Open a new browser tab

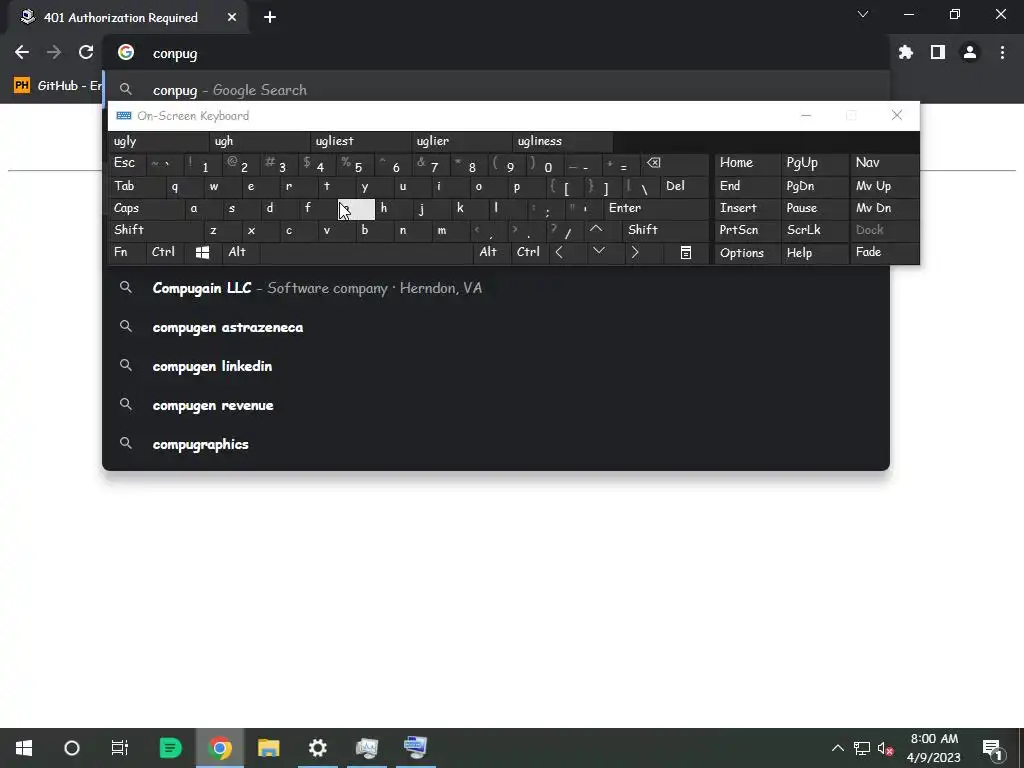(270, 18)
